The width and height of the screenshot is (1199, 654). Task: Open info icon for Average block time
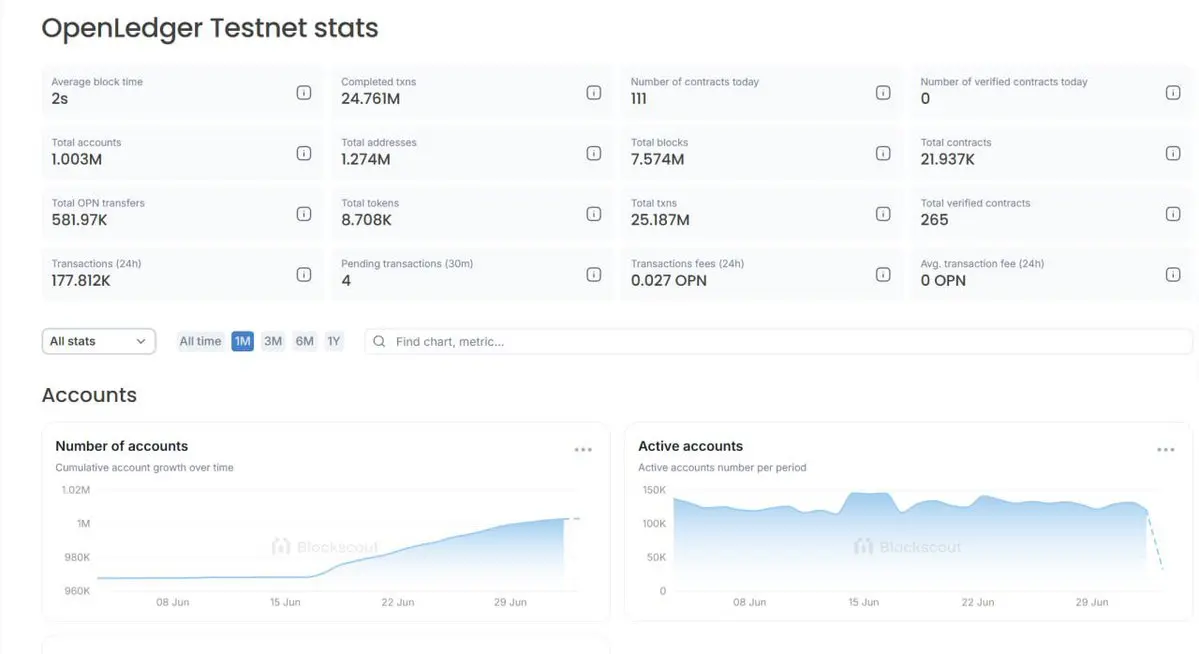click(x=304, y=93)
